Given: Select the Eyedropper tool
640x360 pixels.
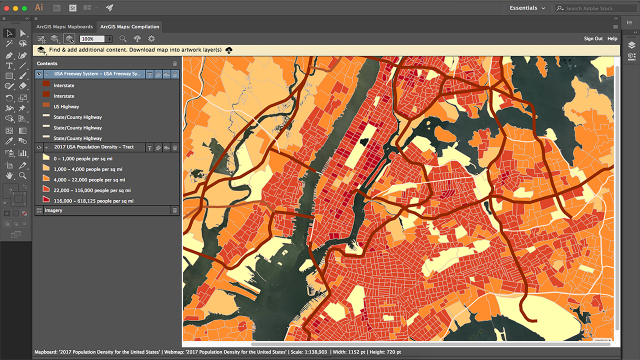Looking at the screenshot, I should click(9, 141).
